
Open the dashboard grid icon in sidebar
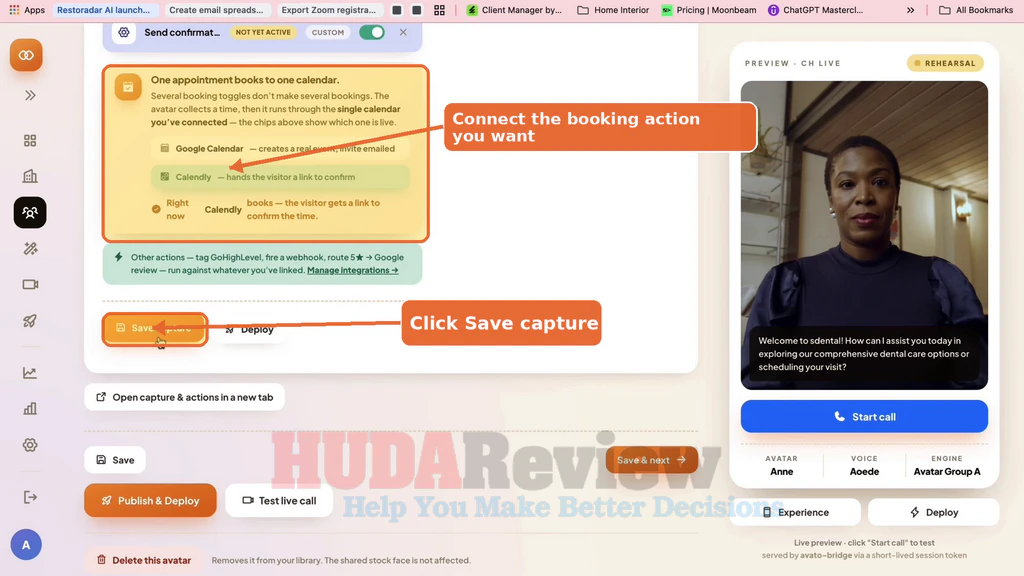pyautogui.click(x=30, y=140)
